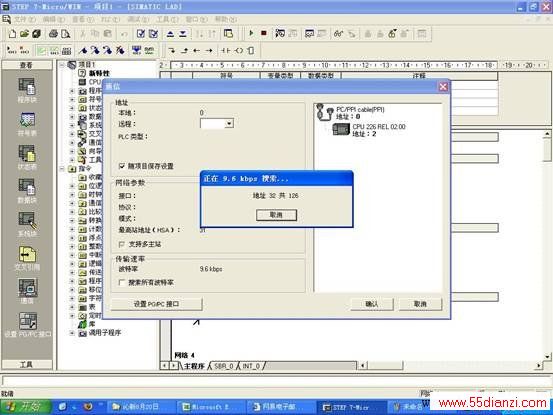Toggle 随项目保存设置 checkbox
The width and height of the screenshot is (553, 415).
coord(122,166)
